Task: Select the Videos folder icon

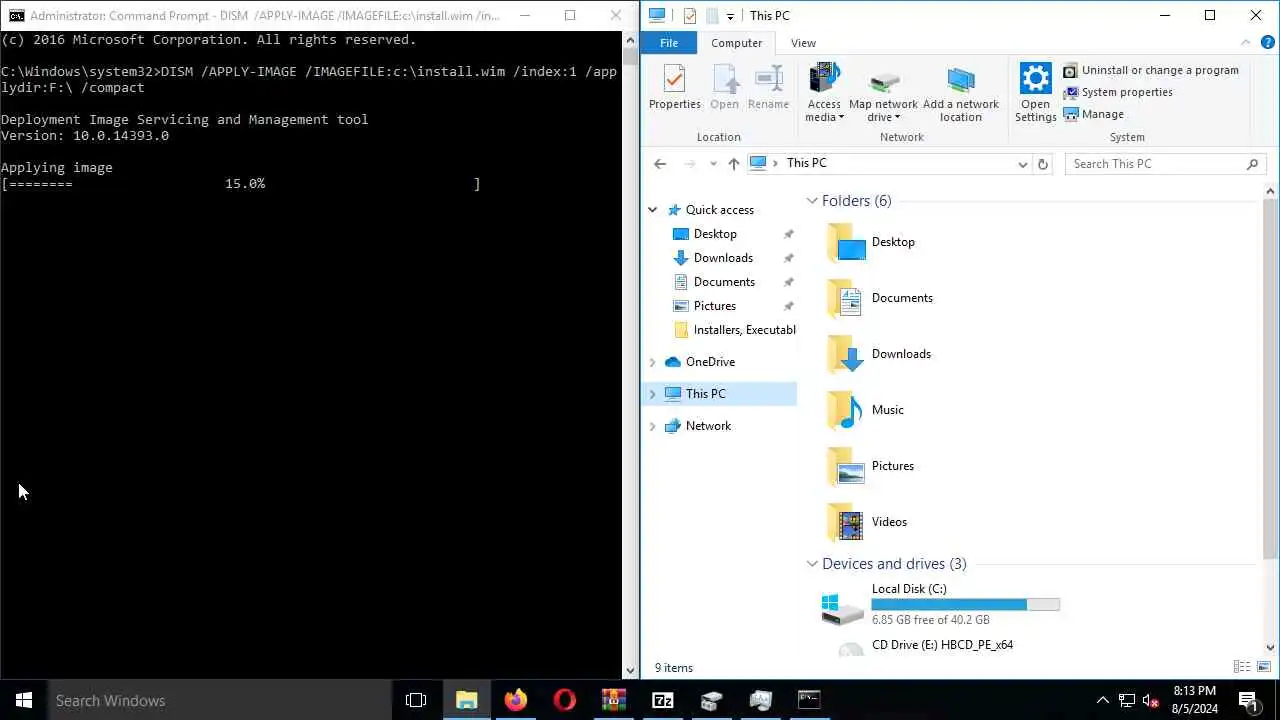Action: [x=846, y=522]
